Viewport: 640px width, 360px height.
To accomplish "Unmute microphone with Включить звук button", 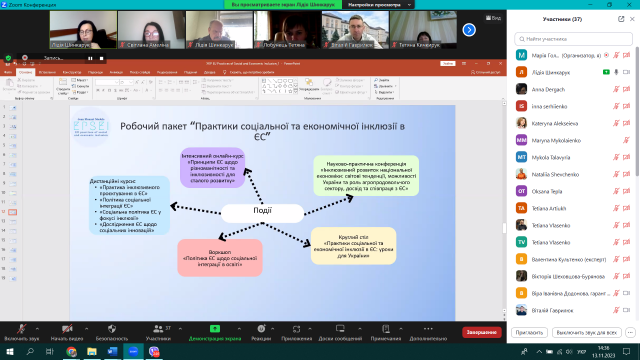I will click(x=22, y=332).
